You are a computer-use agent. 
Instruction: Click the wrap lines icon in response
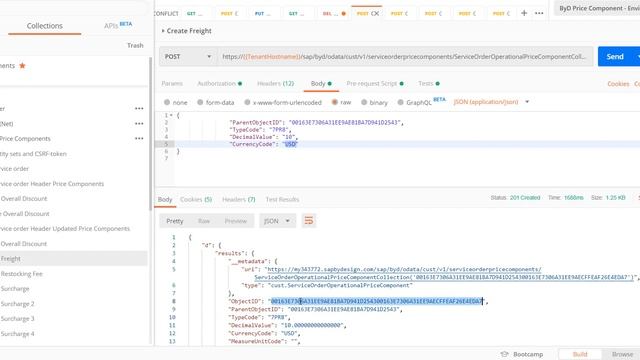(309, 221)
